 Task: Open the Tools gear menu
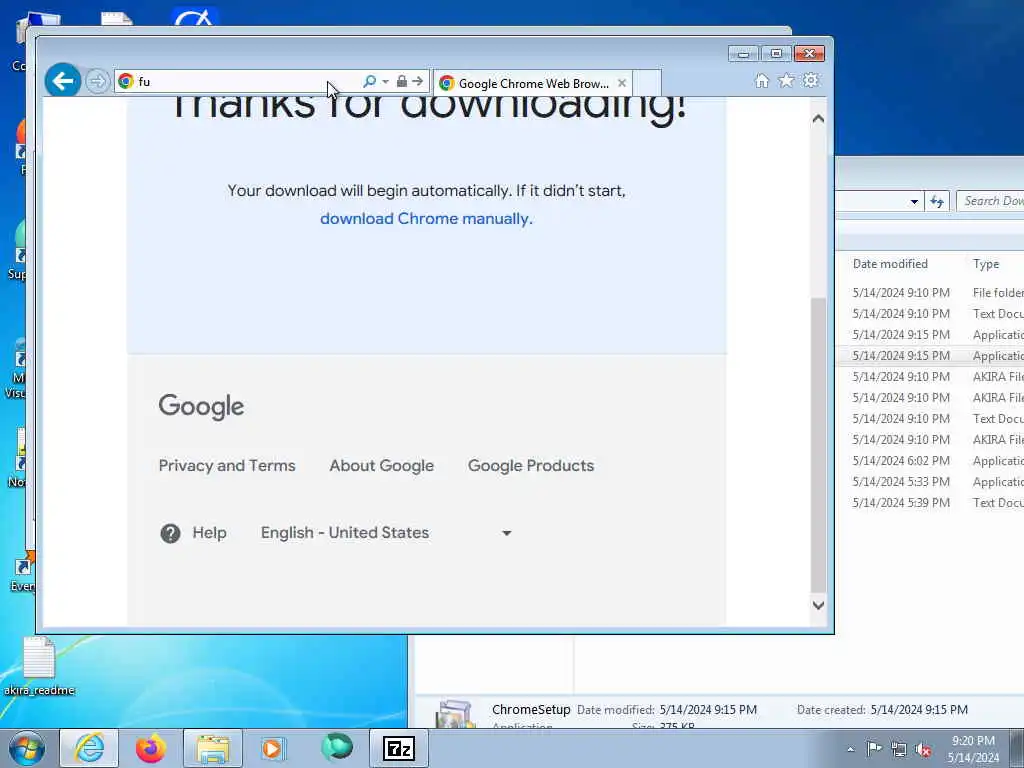pyautogui.click(x=810, y=80)
